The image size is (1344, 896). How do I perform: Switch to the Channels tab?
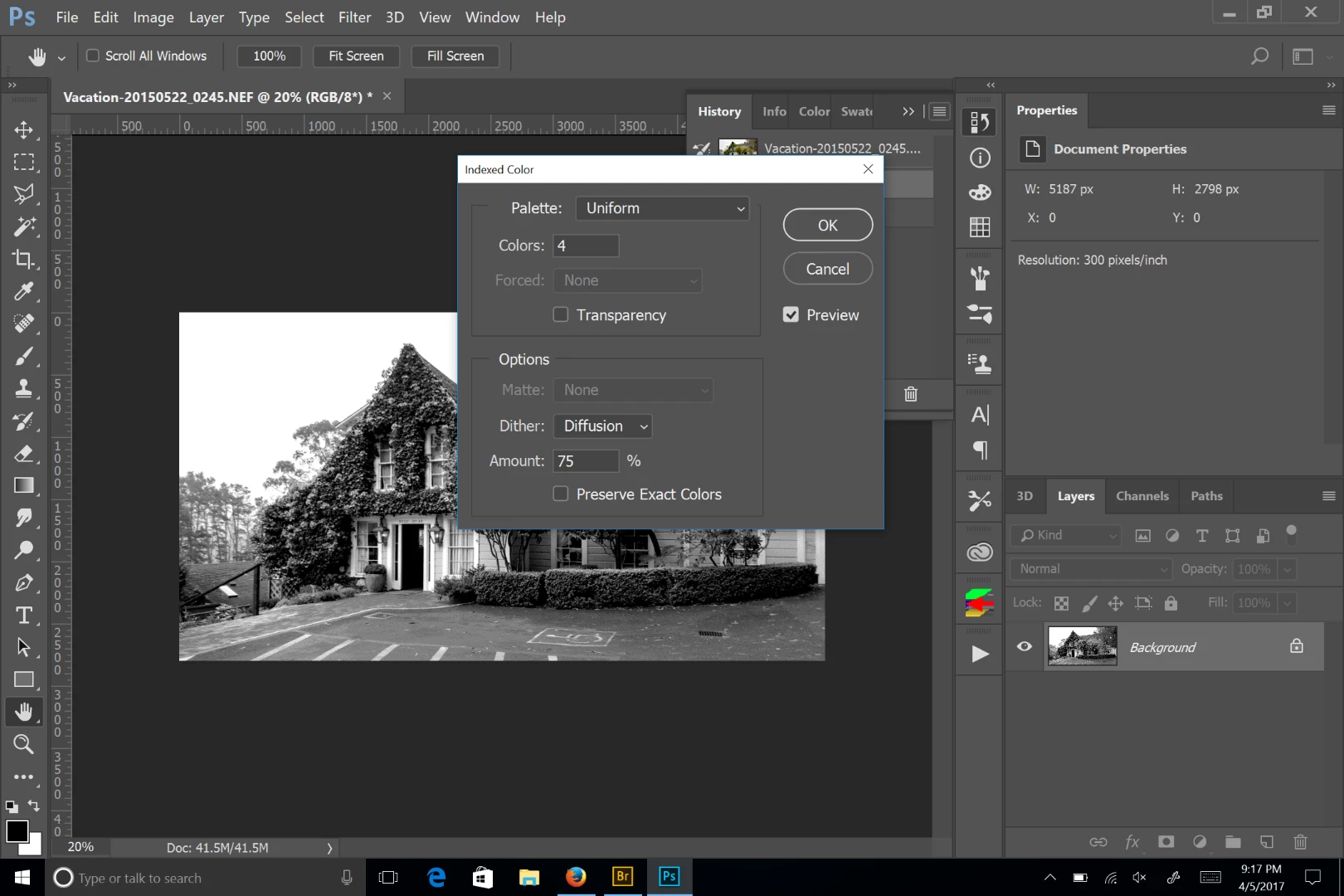(1142, 495)
